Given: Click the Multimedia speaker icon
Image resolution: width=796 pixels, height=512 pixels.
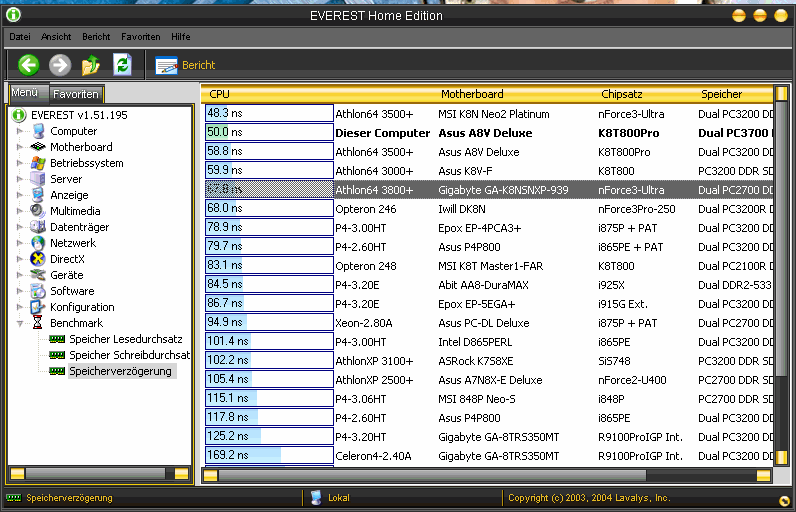Looking at the screenshot, I should [38, 211].
